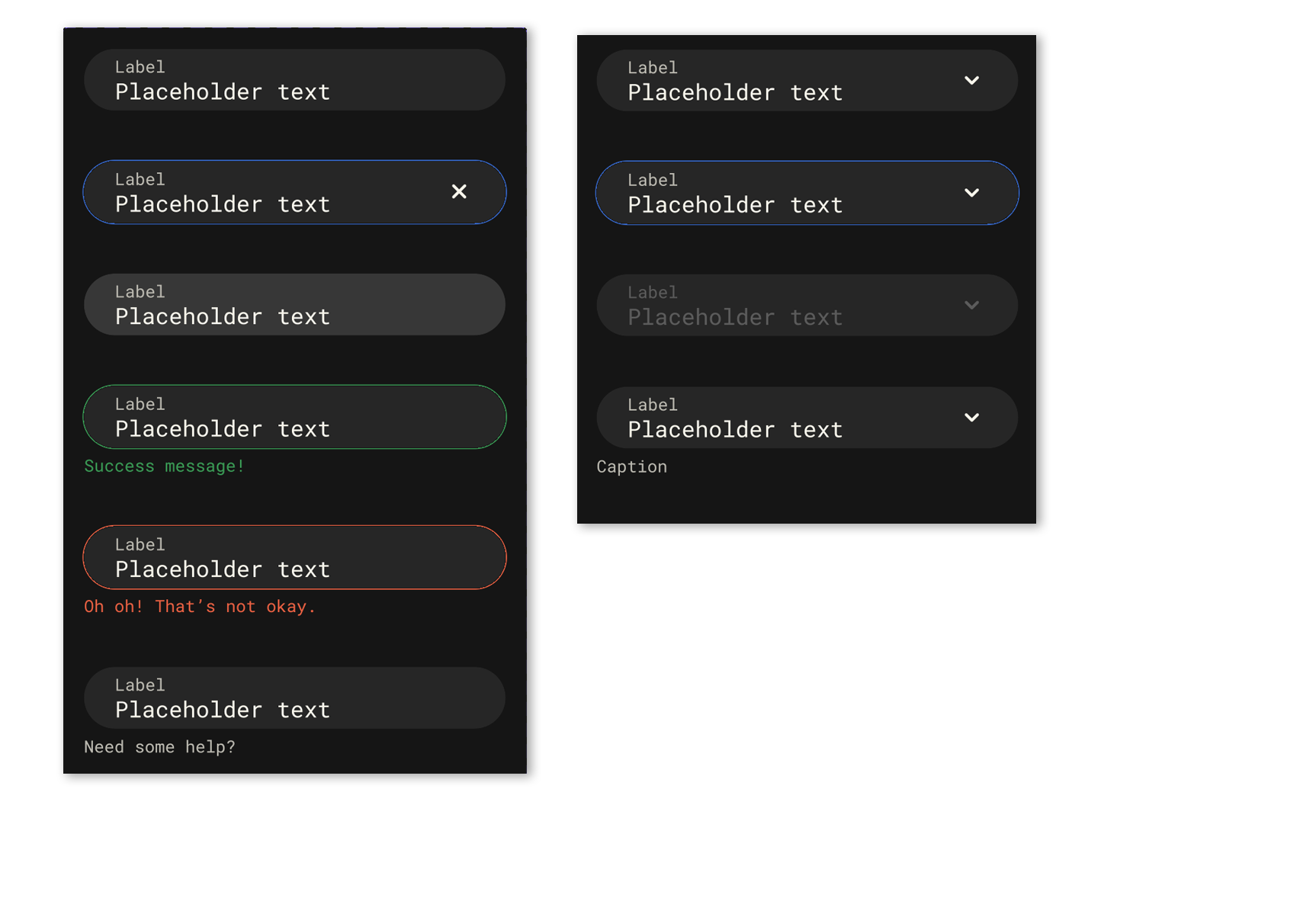Click the "Caption" text below the dropdown

point(631,467)
